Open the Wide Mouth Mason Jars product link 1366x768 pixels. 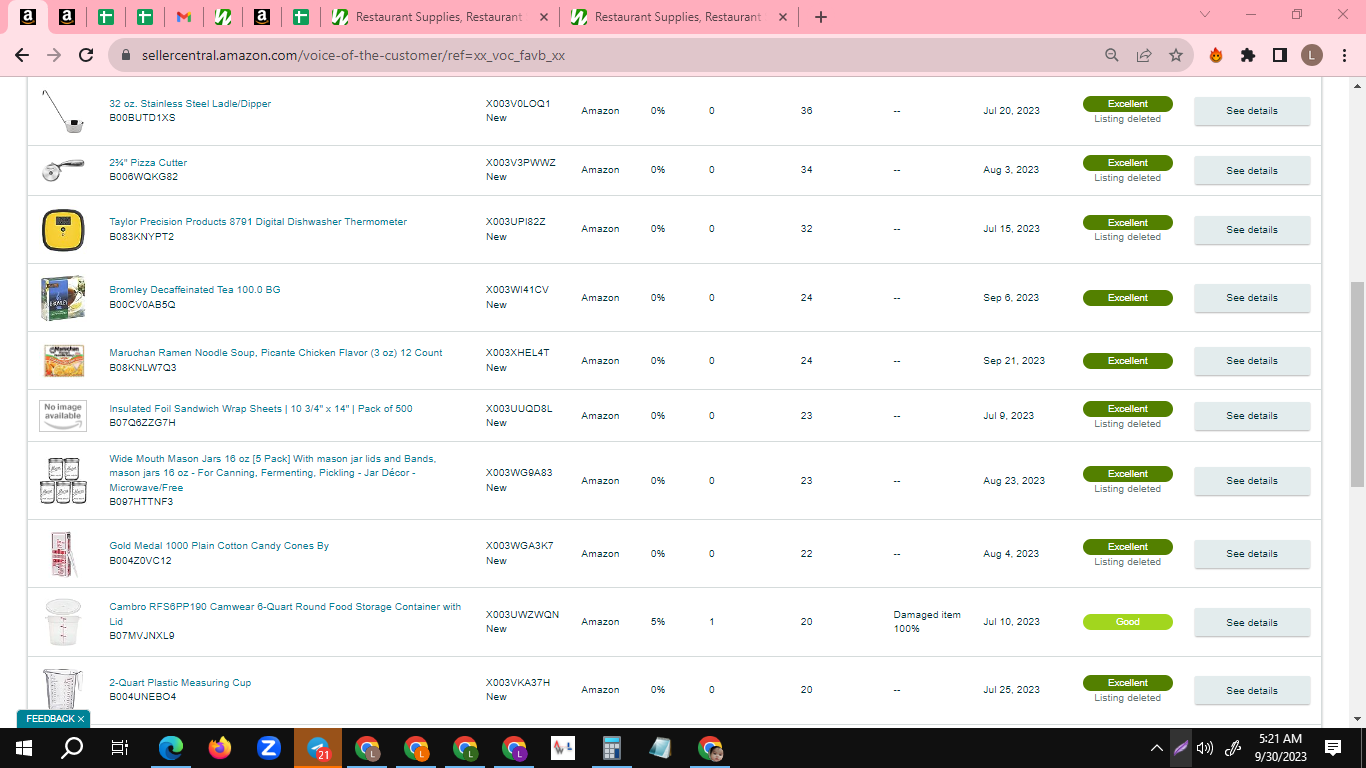[272, 473]
